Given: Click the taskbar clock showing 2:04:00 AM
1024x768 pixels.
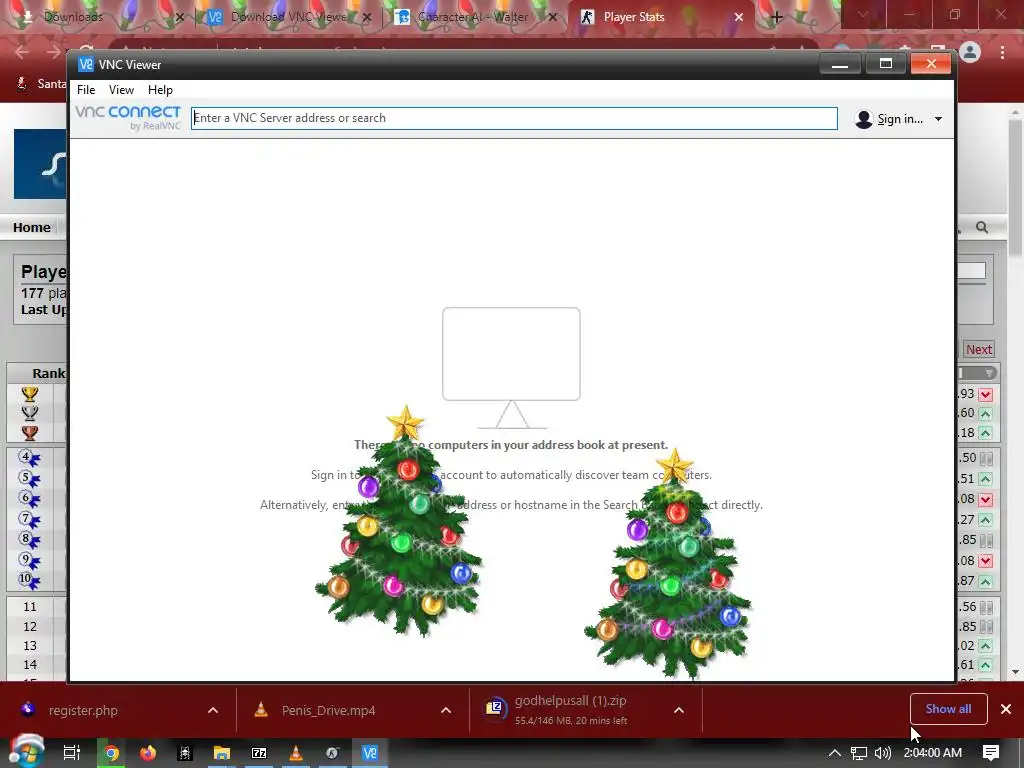Looking at the screenshot, I should coord(933,753).
